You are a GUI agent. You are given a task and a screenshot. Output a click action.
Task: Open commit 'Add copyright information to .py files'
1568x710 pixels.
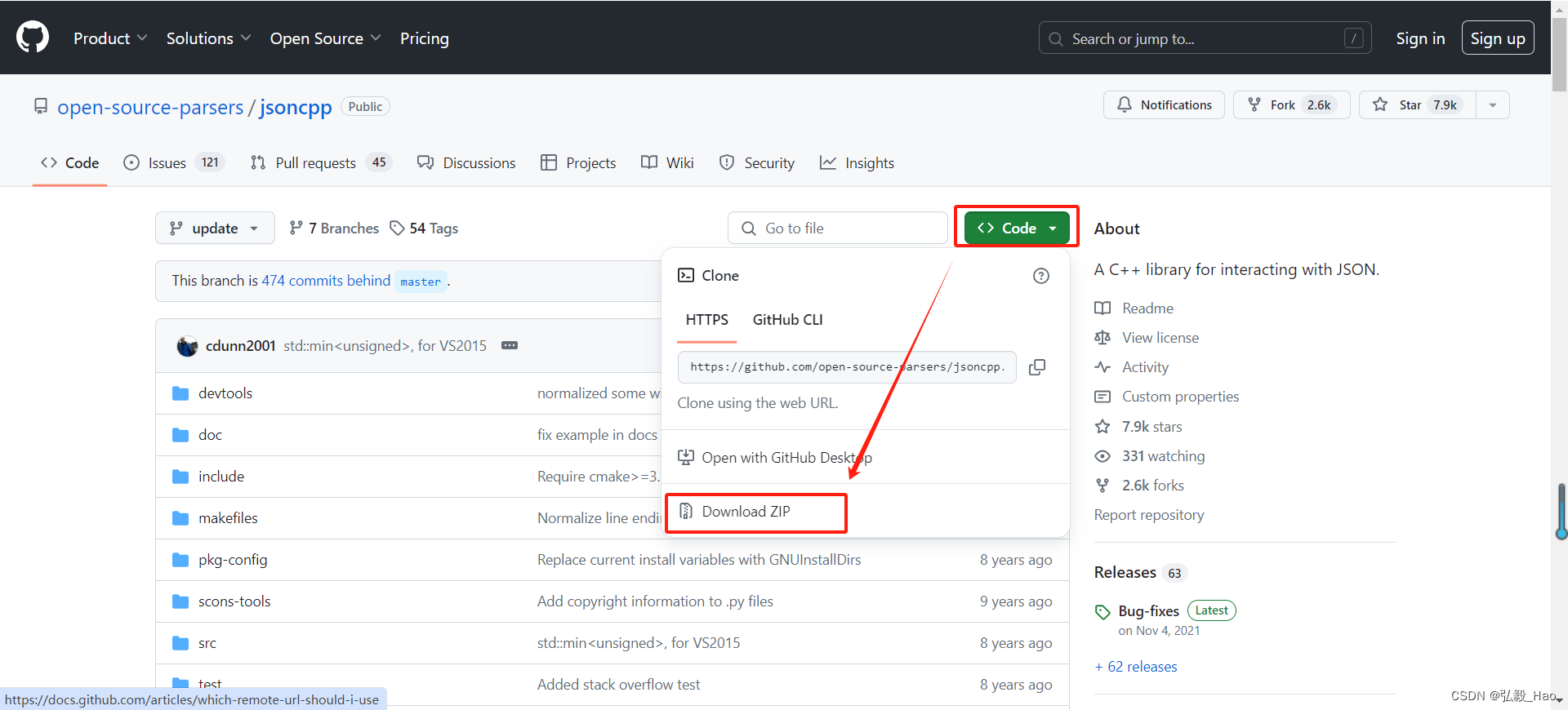pyautogui.click(x=655, y=601)
